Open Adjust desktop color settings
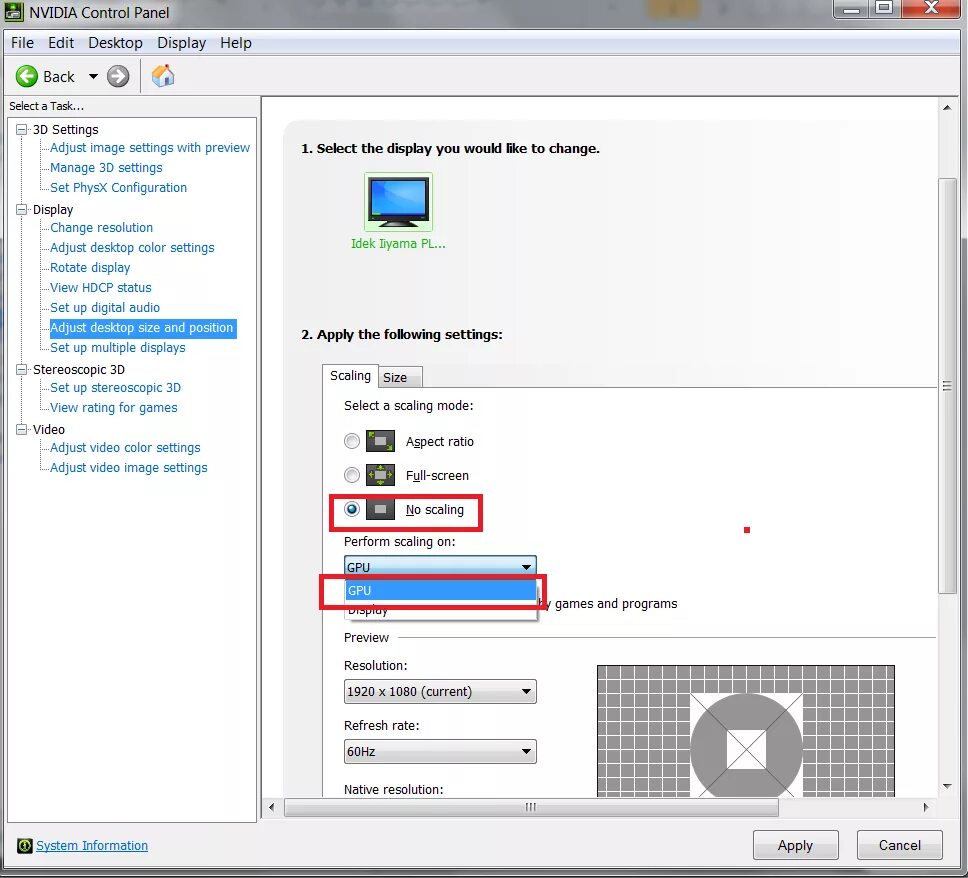This screenshot has width=968, height=878. [x=132, y=247]
